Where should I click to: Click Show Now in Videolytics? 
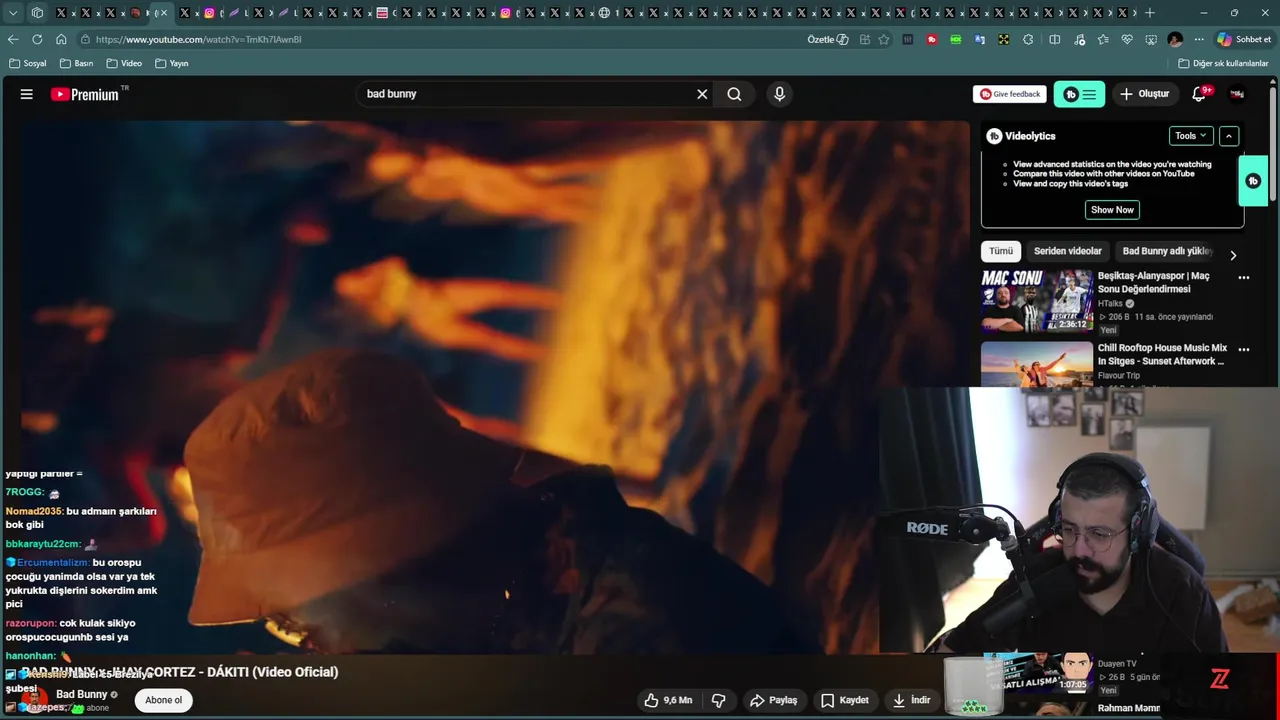[1112, 210]
